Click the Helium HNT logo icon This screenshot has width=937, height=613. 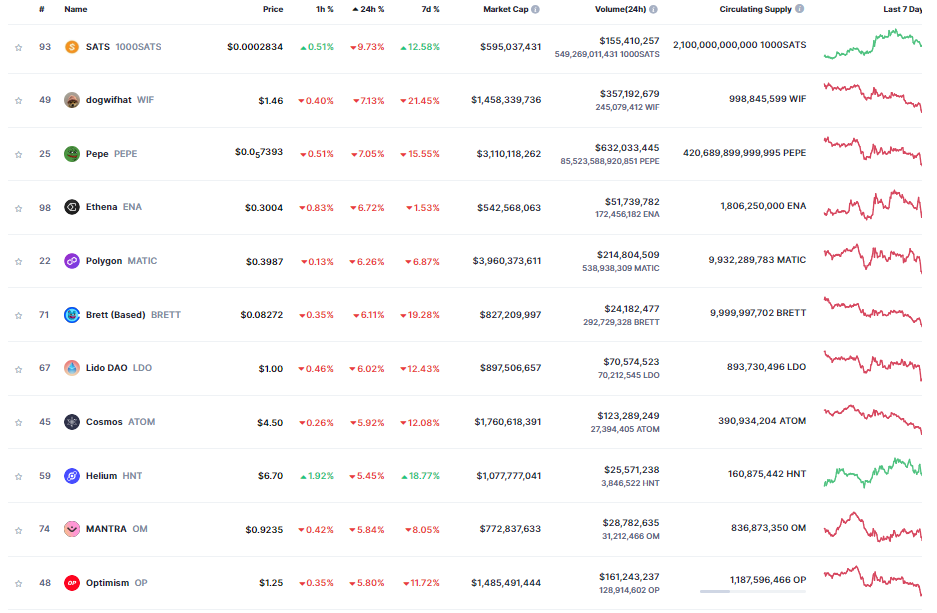(72, 476)
